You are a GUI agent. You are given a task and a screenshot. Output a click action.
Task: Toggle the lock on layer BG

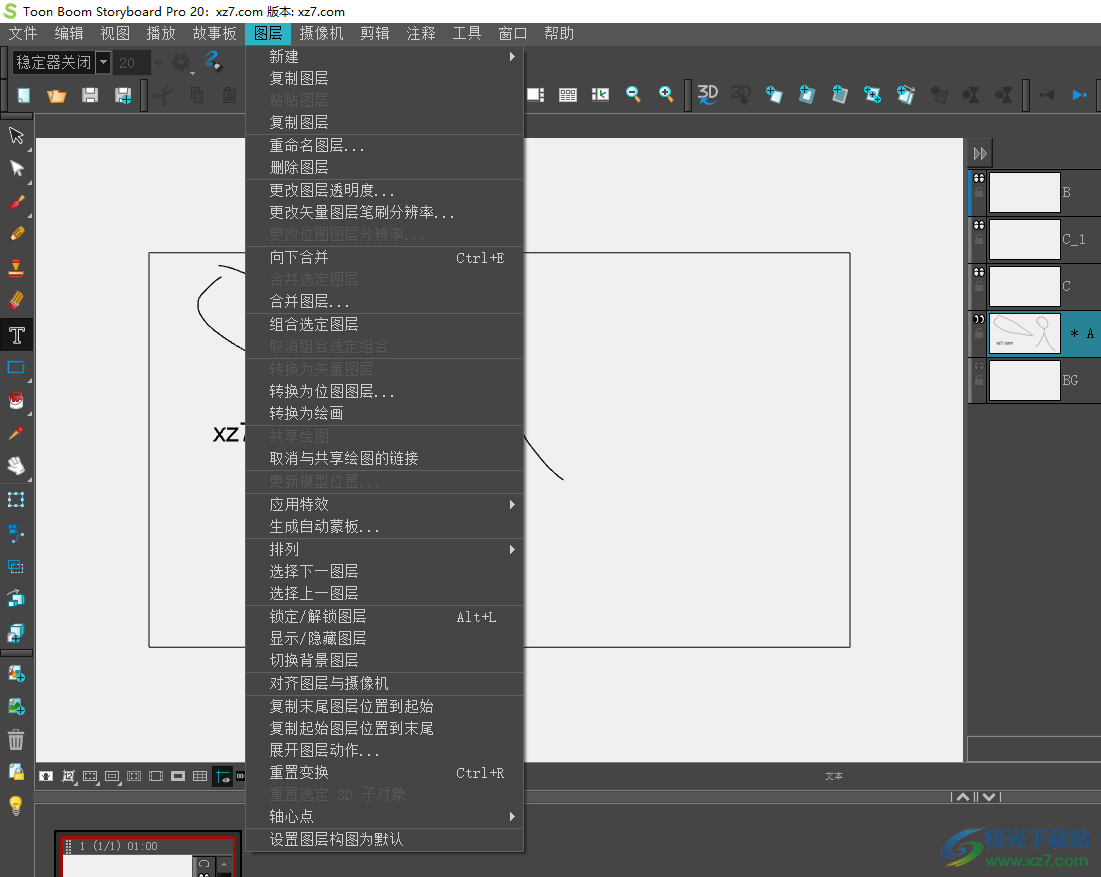pos(979,381)
